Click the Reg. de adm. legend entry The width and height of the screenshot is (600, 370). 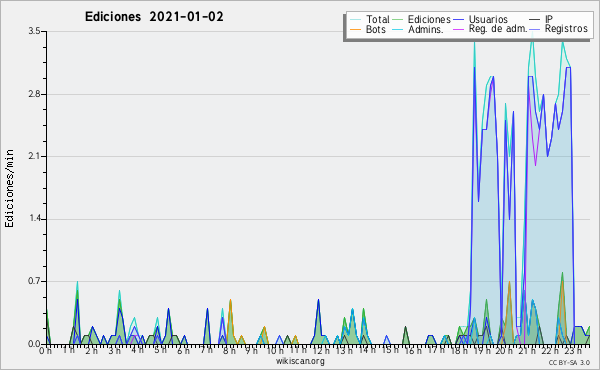pos(491,29)
